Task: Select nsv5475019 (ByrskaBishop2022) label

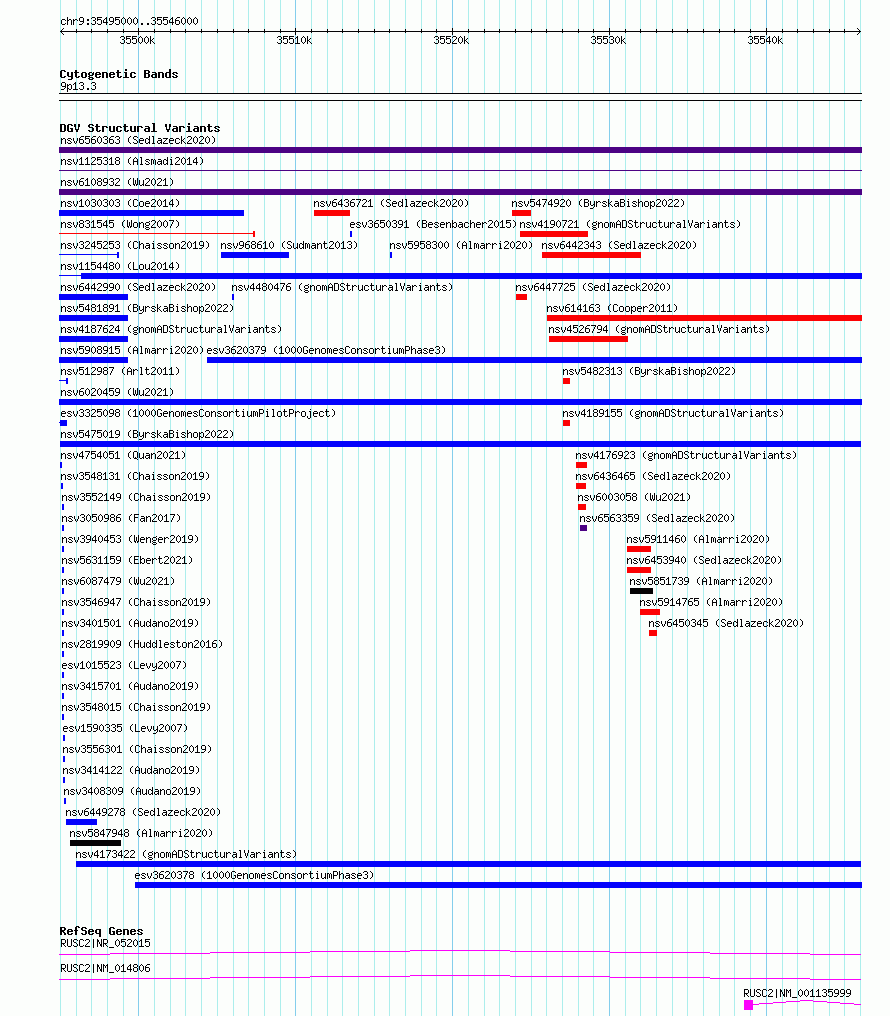Action: click(x=147, y=434)
